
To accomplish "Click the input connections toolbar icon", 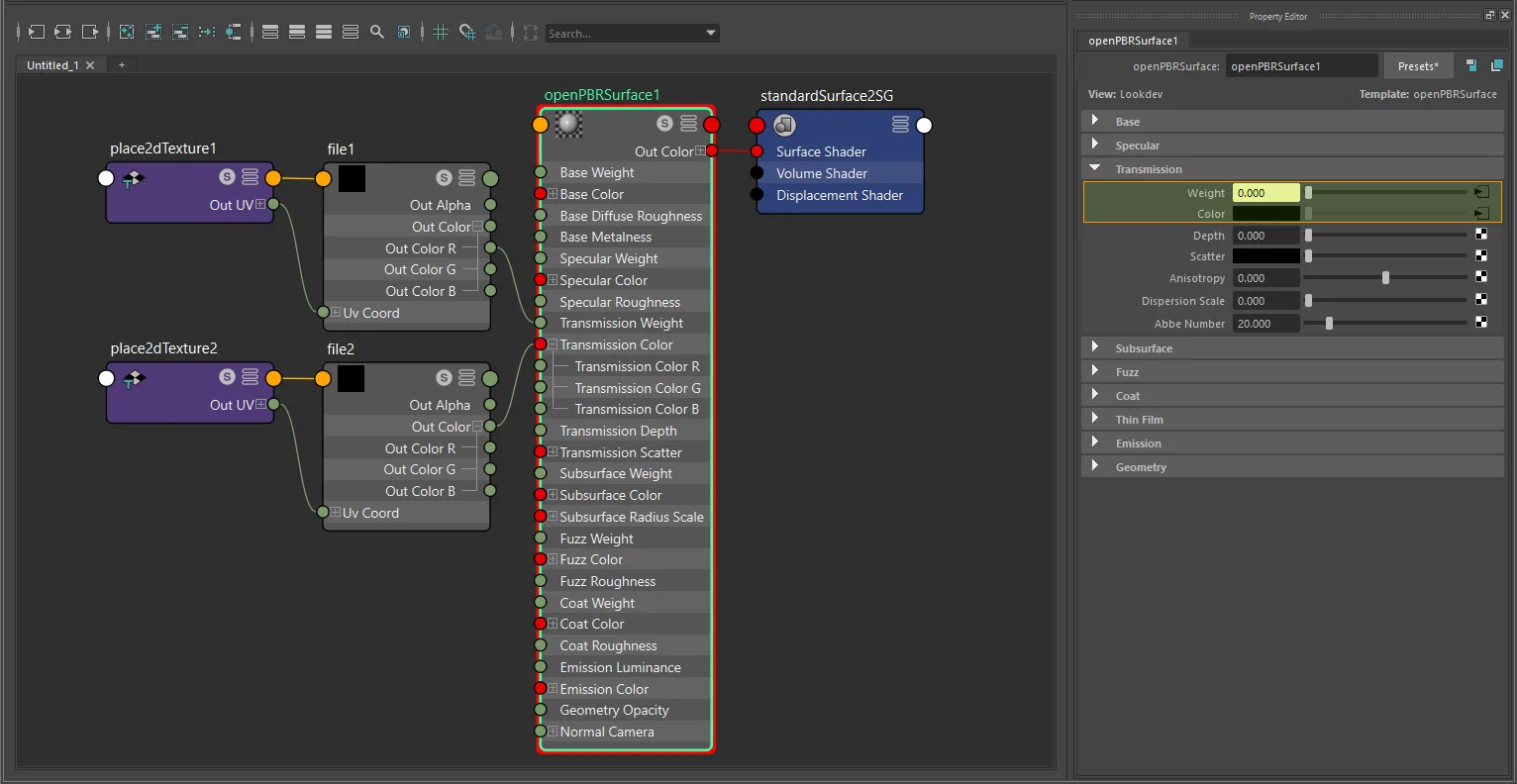I will [x=36, y=32].
